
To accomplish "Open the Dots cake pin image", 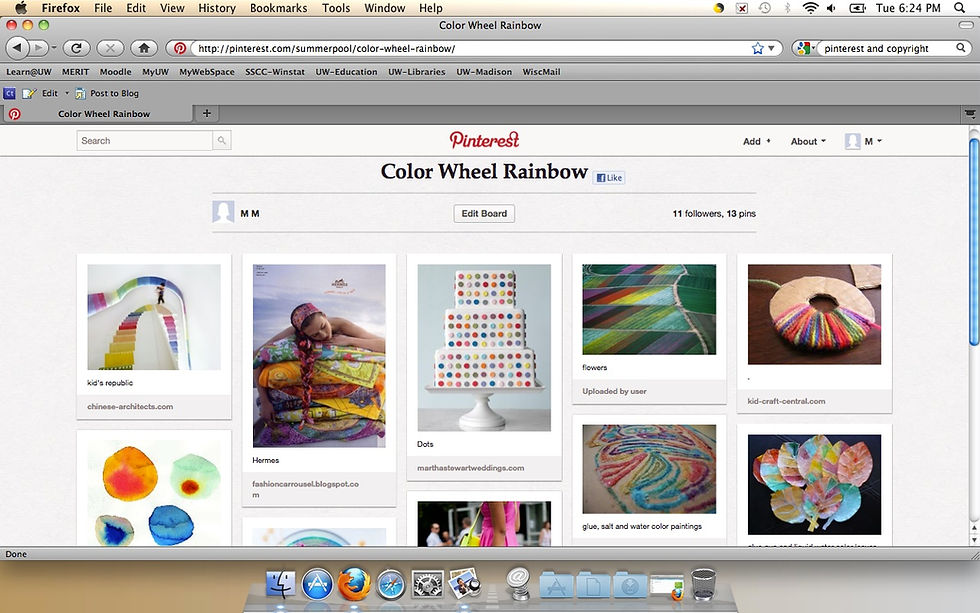I will click(484, 347).
